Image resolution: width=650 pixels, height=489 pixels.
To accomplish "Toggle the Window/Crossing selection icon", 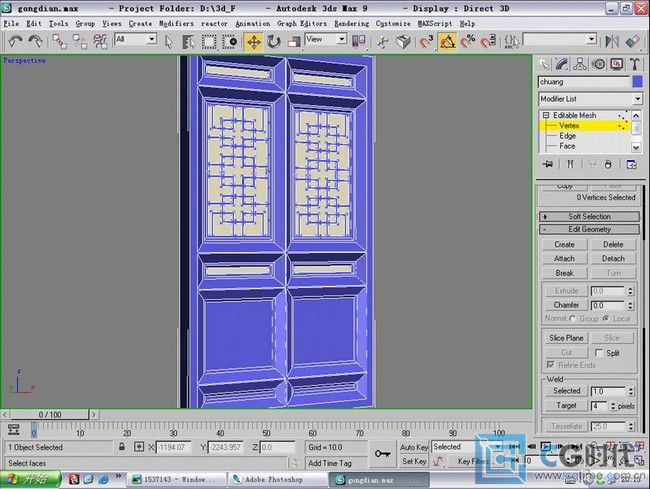I will pos(230,41).
